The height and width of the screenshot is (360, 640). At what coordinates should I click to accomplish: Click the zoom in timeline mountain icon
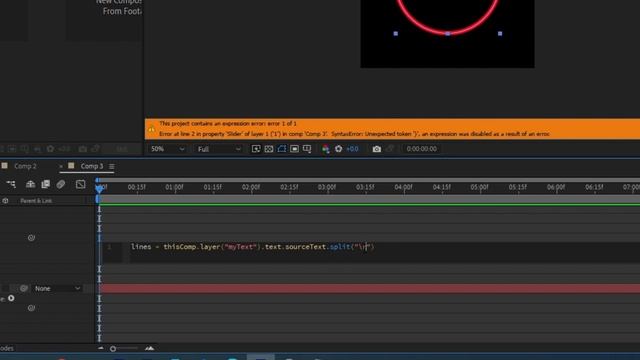click(149, 348)
